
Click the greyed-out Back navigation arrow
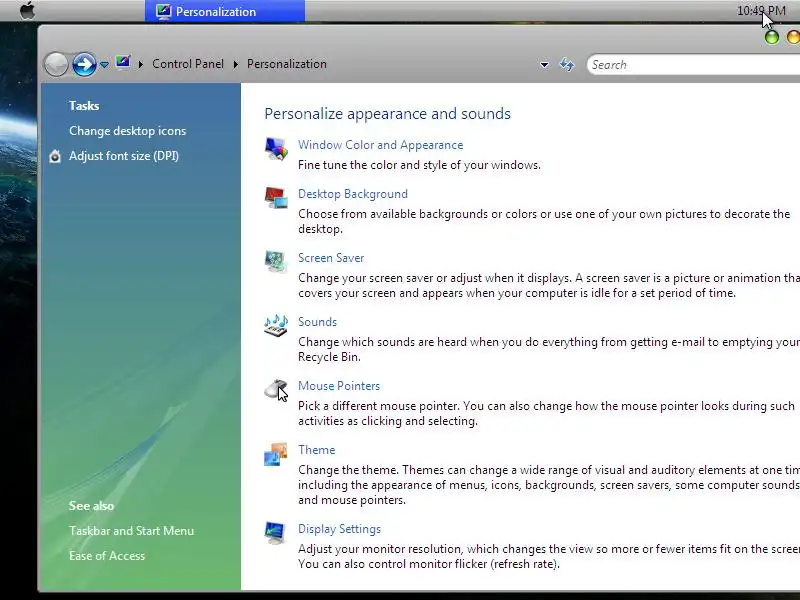[56, 64]
